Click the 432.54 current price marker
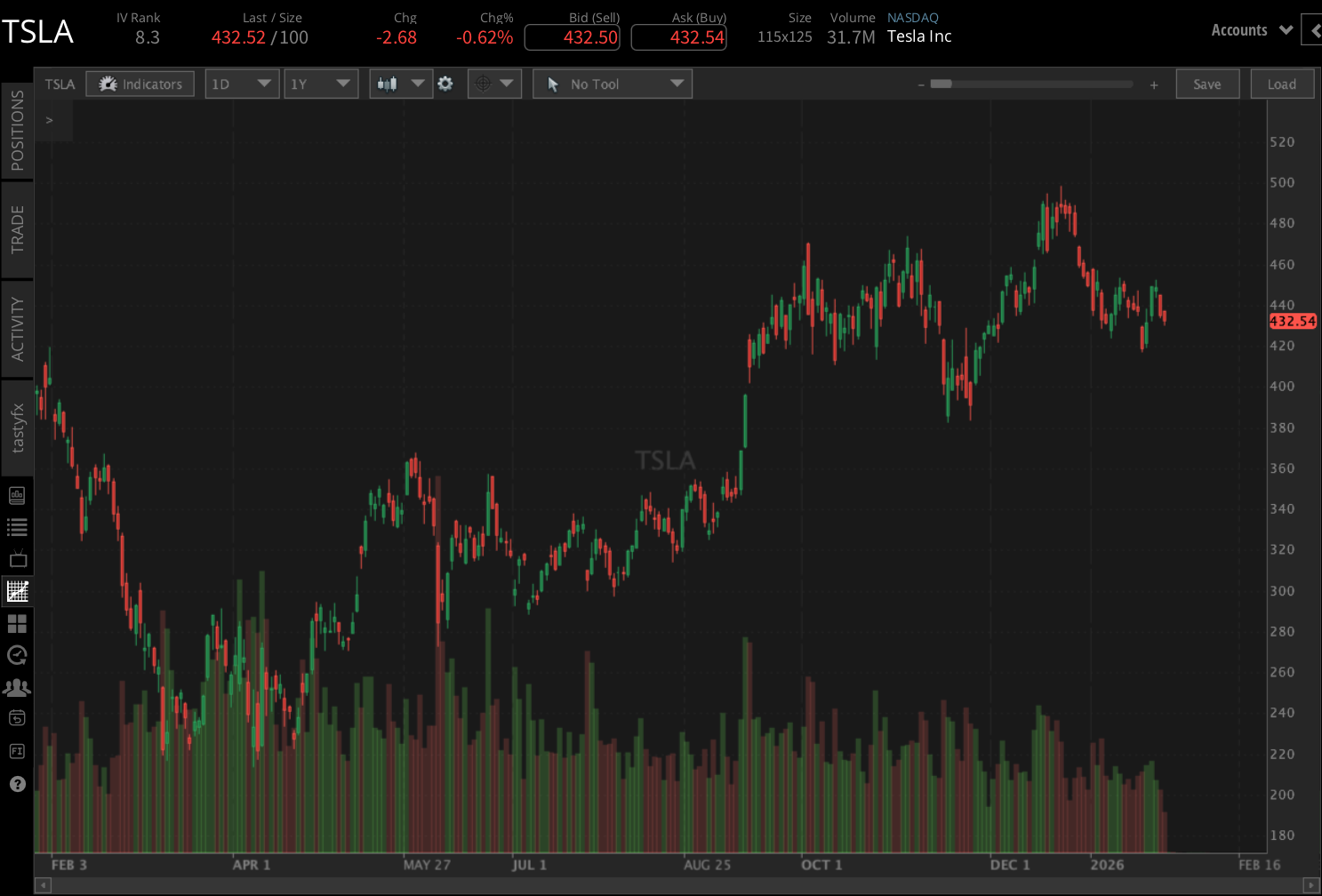 pyautogui.click(x=1293, y=321)
